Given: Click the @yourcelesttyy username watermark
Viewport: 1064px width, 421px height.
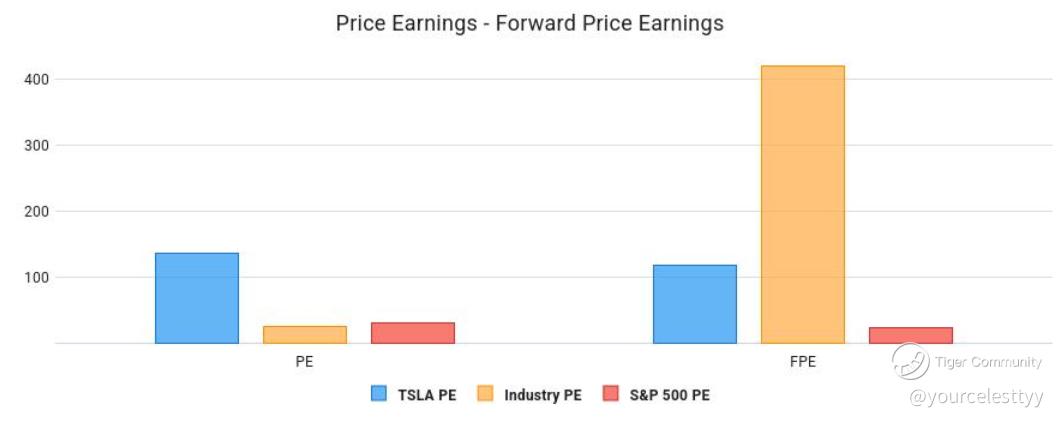Looking at the screenshot, I should point(976,397).
